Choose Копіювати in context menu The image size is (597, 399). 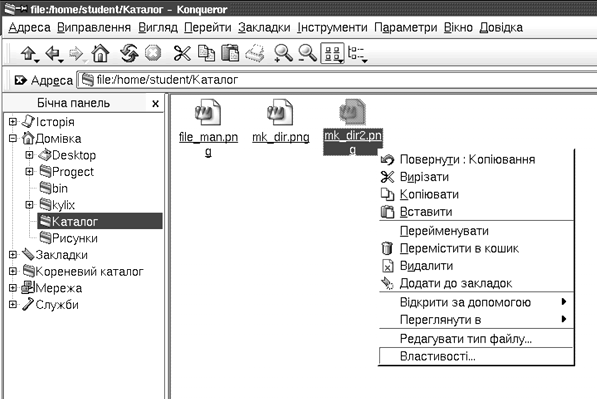pos(476,195)
